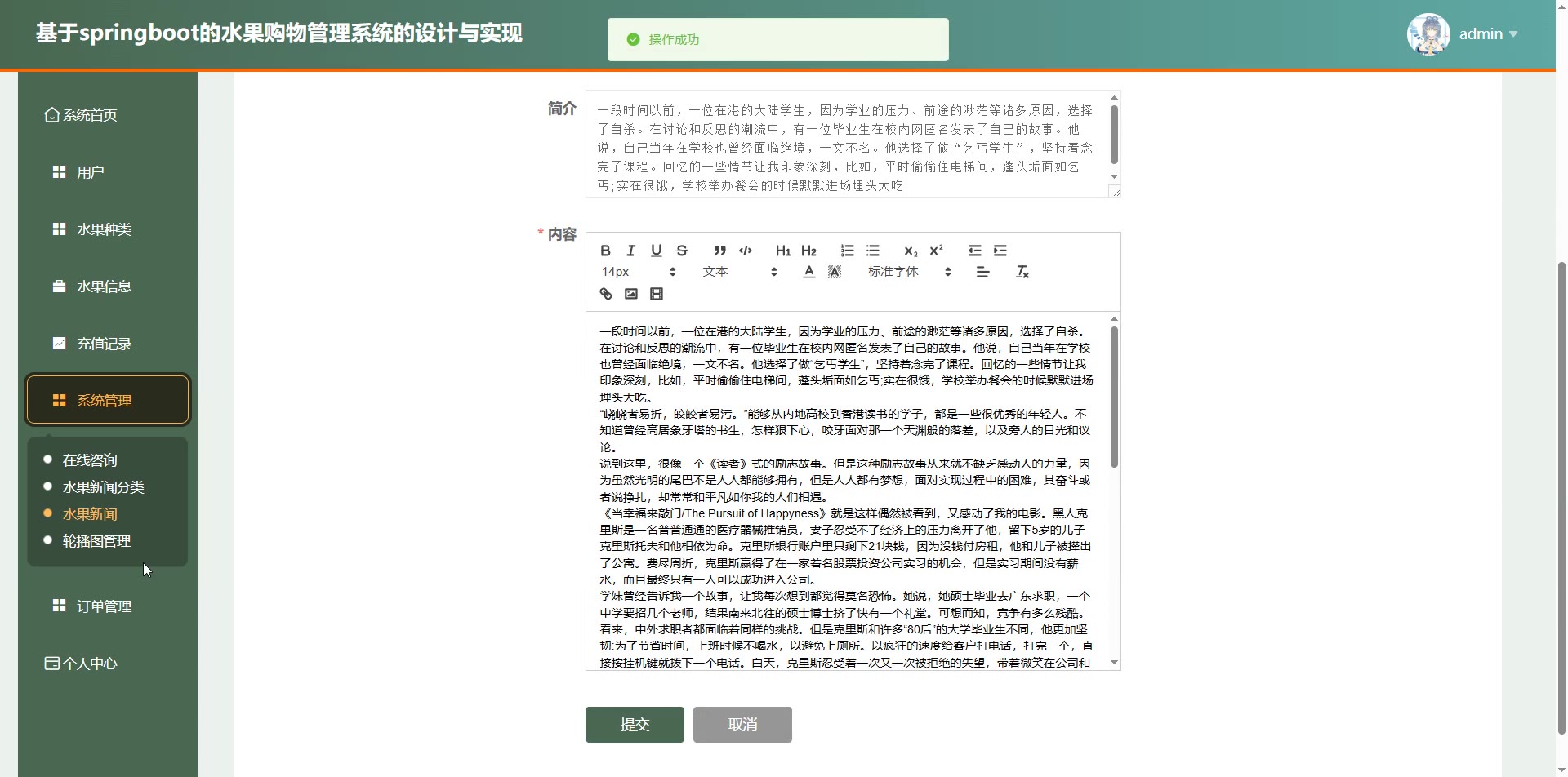Click the content editor scrollbar thumb
Image resolution: width=1568 pixels, height=777 pixels.
click(x=1114, y=397)
